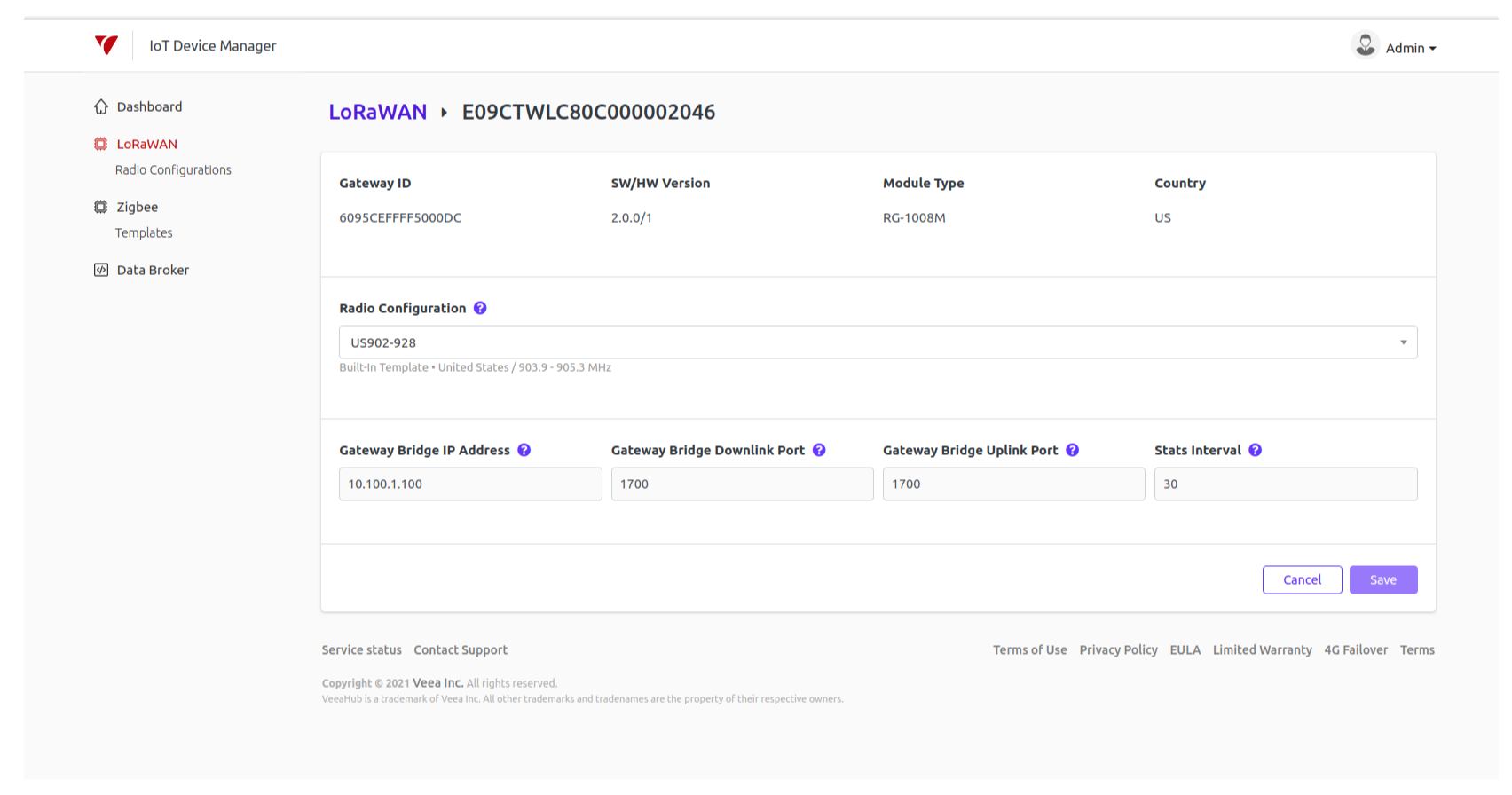Open the Terms of Use link

1029,649
